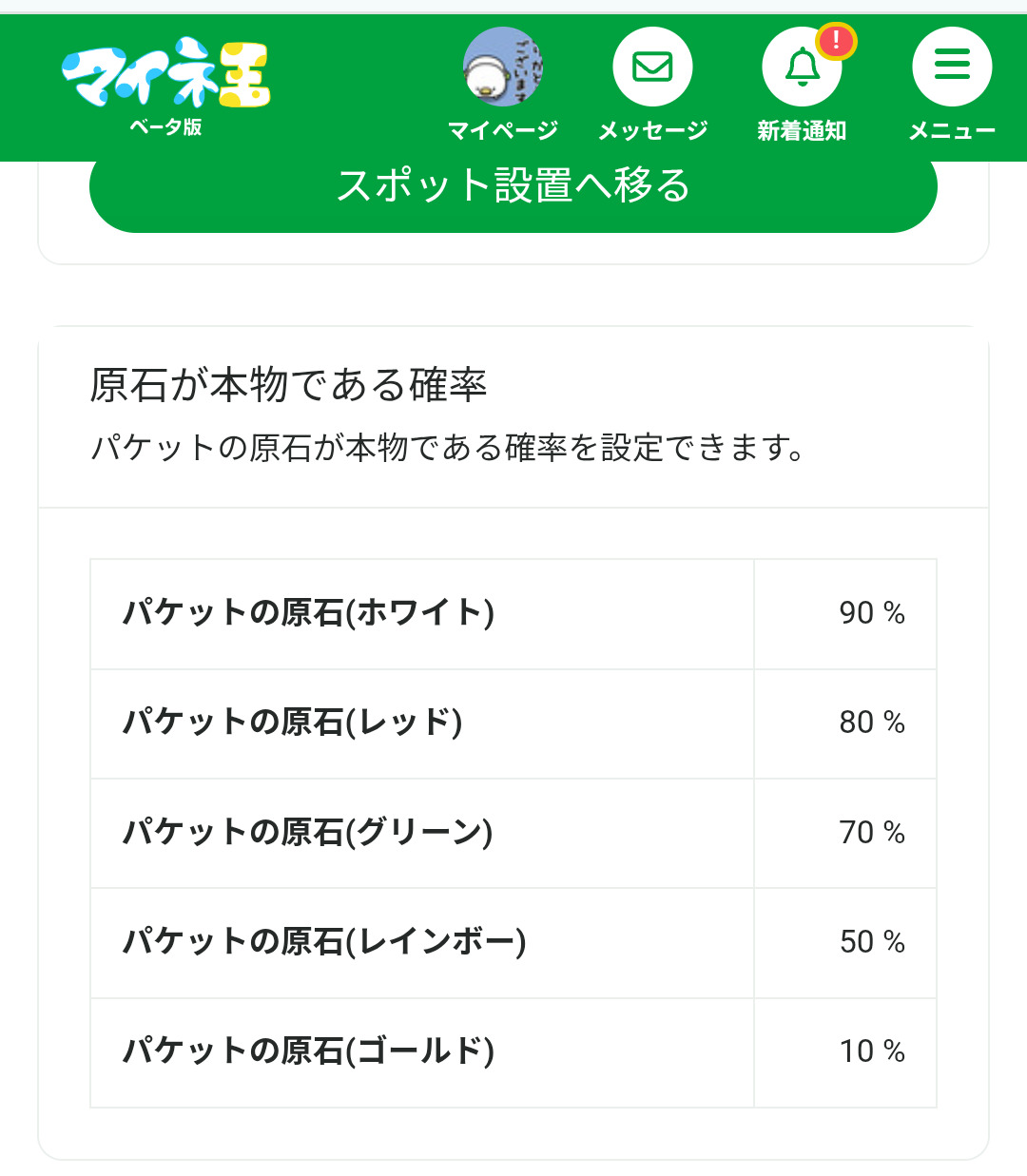This screenshot has width=1027, height=1176.
Task: Select the パケットの原石(グリーン) row
Action: point(308,833)
